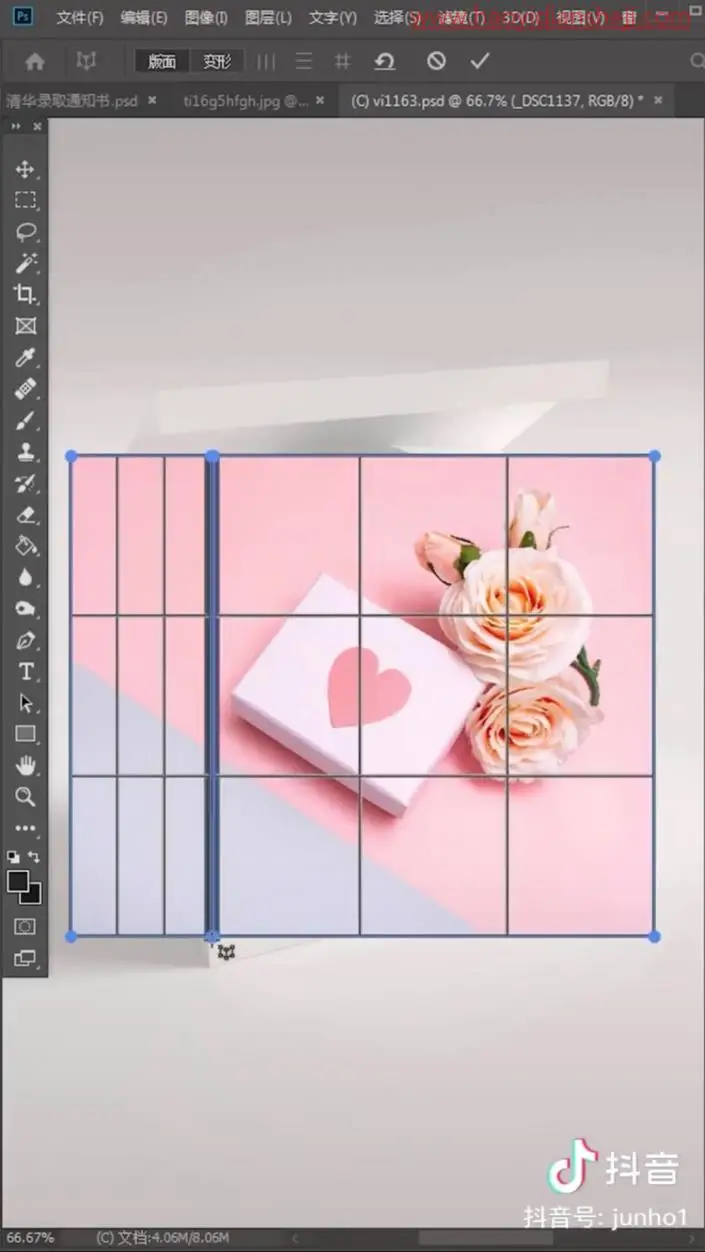Cancel the perspective warp

tap(436, 62)
